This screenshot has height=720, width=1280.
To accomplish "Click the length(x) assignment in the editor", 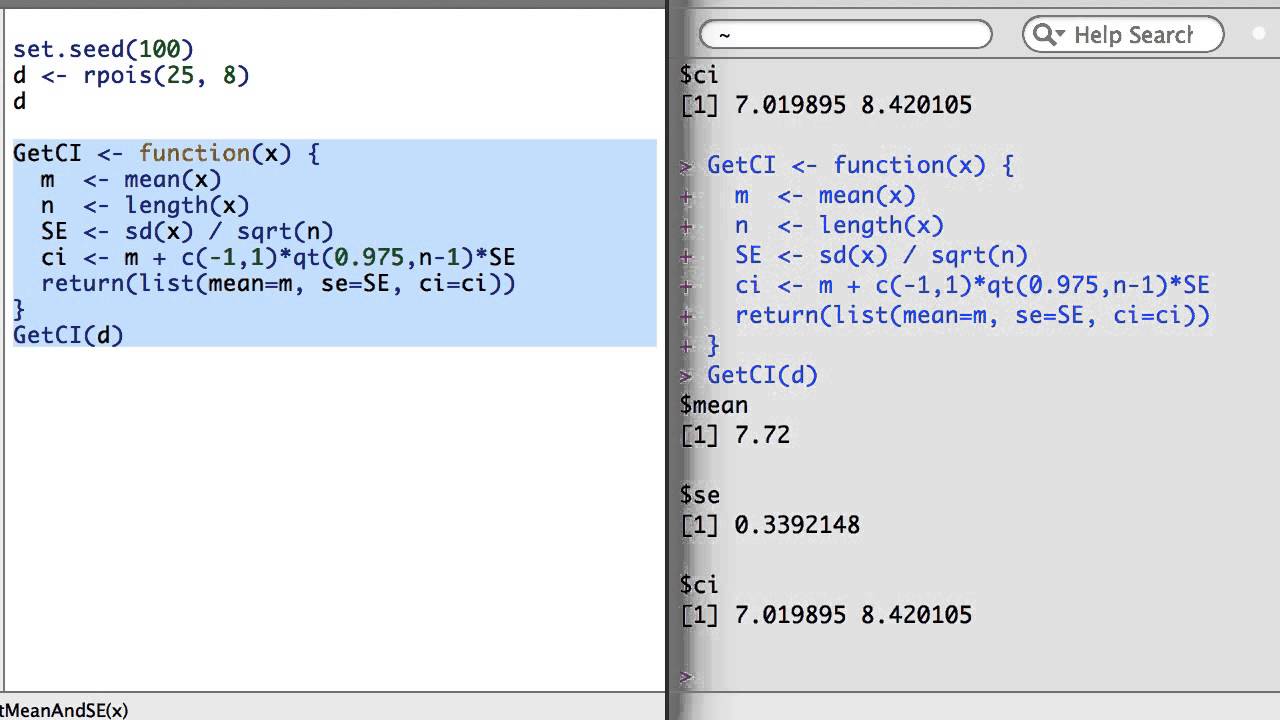I will pyautogui.click(x=144, y=205).
